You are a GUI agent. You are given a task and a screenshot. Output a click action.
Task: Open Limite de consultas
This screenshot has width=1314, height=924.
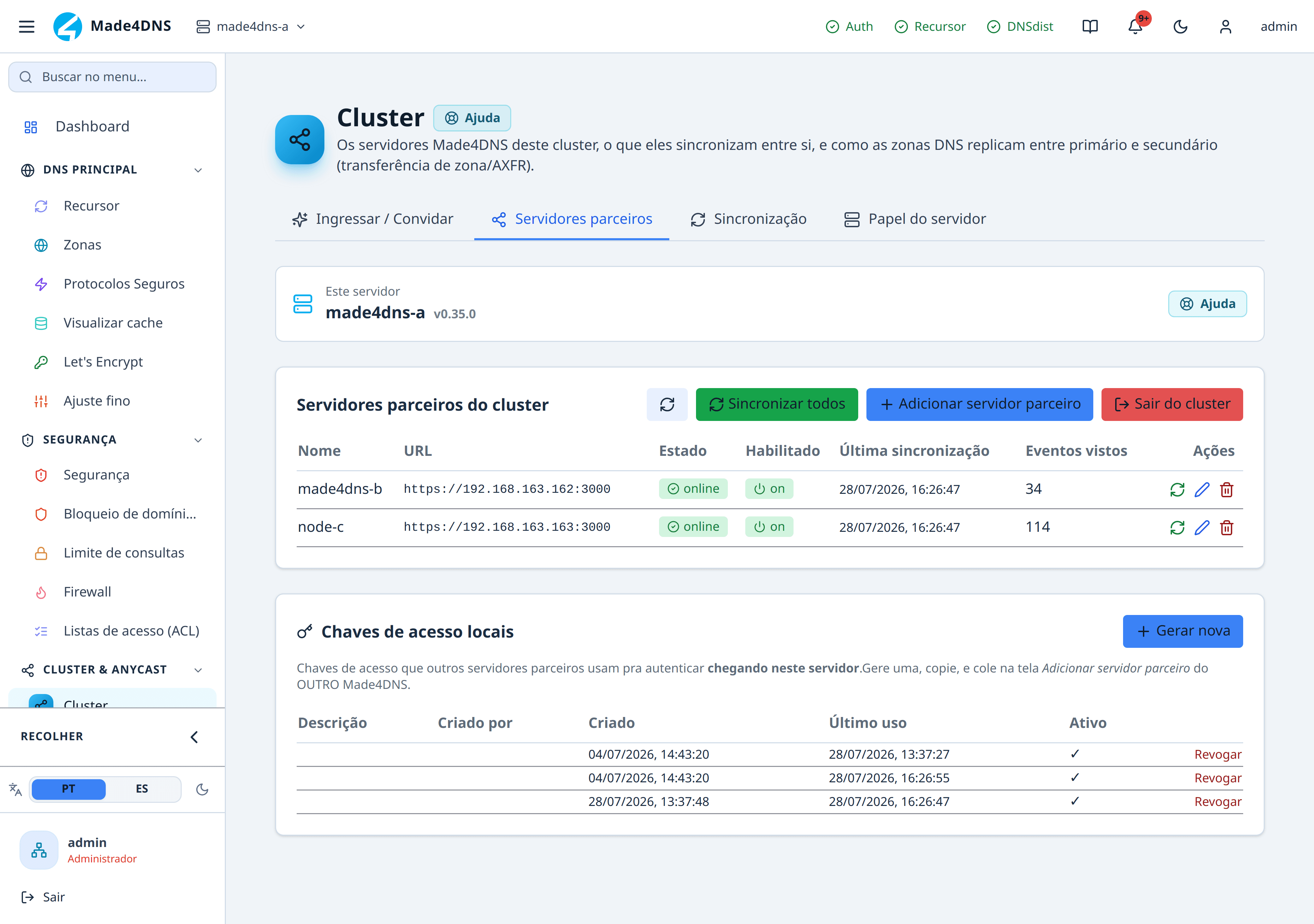tap(112, 553)
